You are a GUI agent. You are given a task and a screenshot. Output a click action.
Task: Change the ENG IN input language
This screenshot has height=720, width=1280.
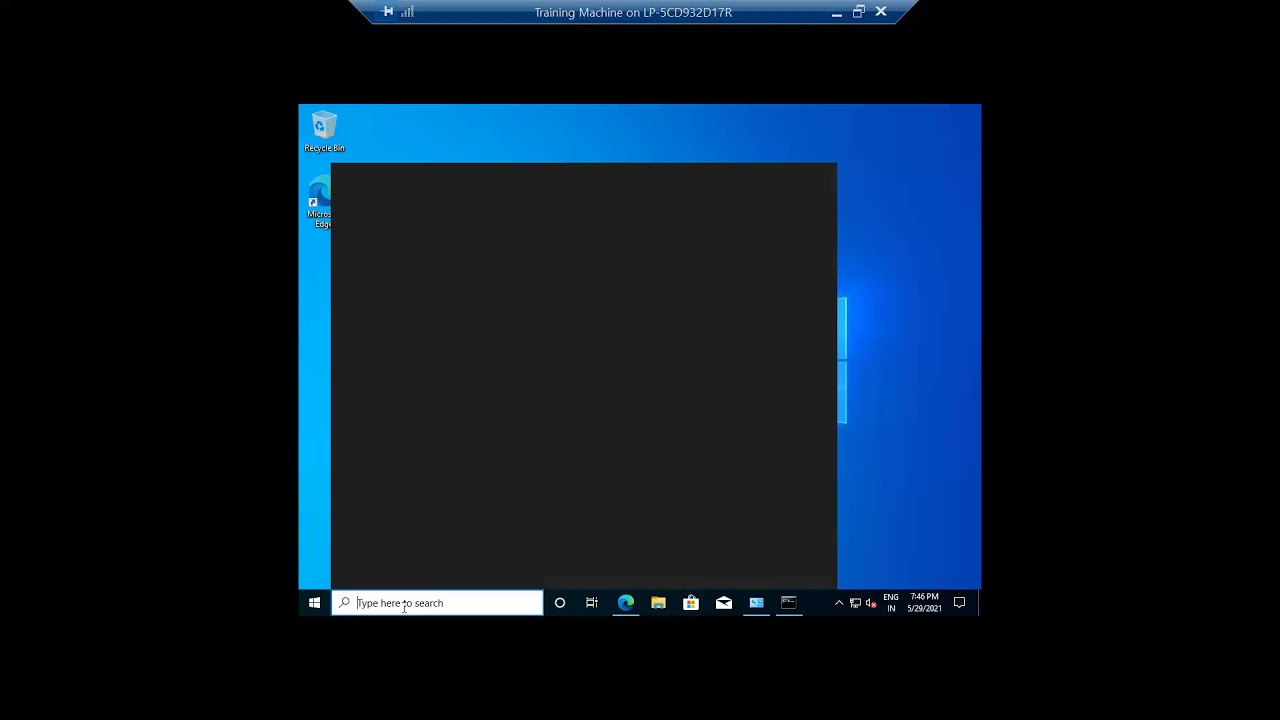(891, 603)
